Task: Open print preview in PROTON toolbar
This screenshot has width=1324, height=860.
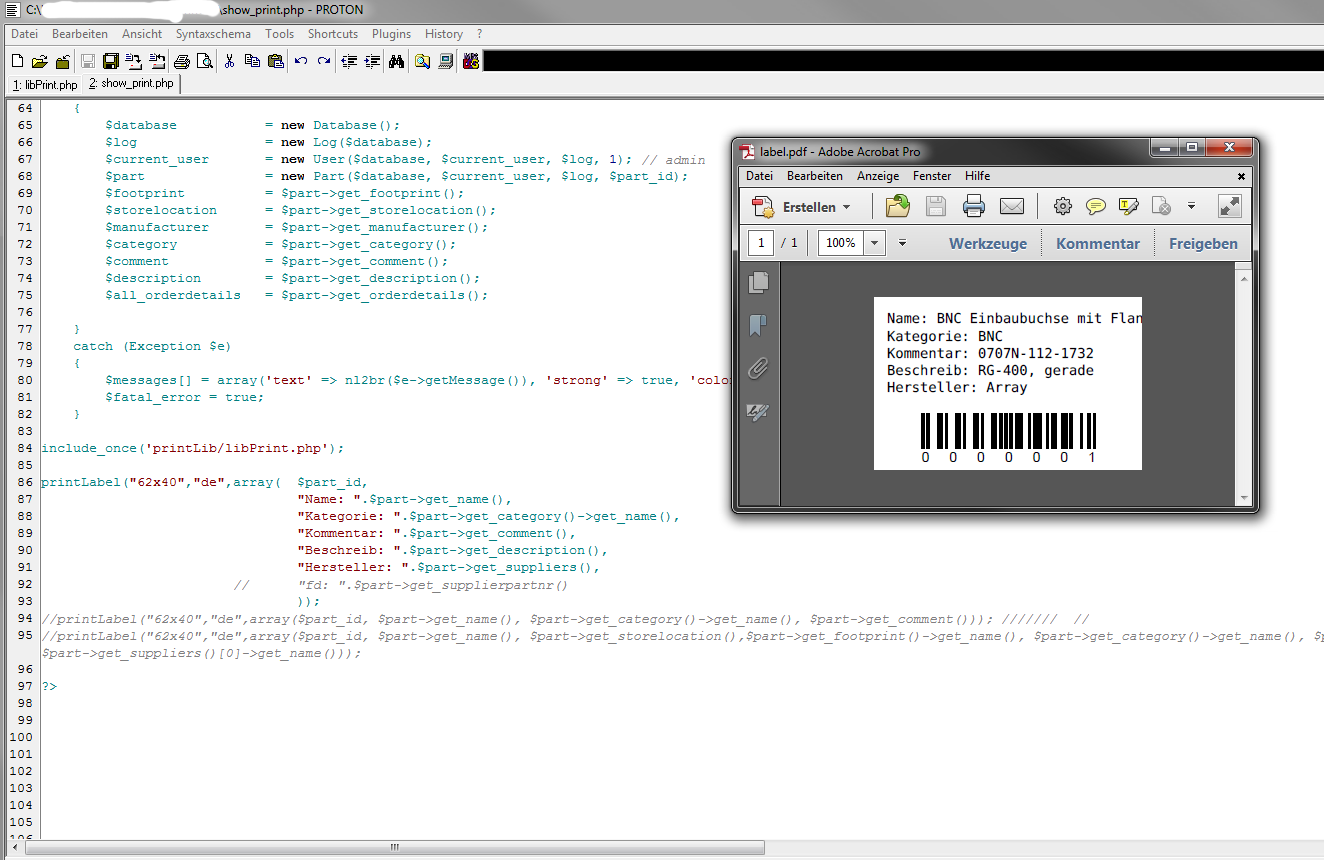Action: pyautogui.click(x=204, y=61)
